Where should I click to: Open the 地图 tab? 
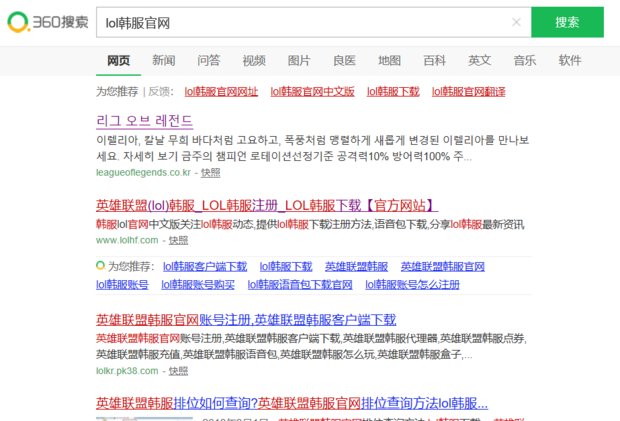coord(389,60)
